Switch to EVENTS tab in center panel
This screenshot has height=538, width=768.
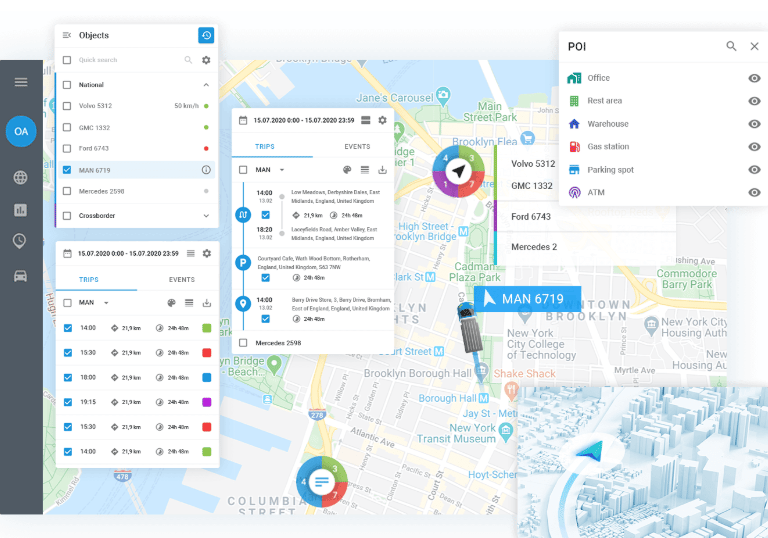coord(357,147)
